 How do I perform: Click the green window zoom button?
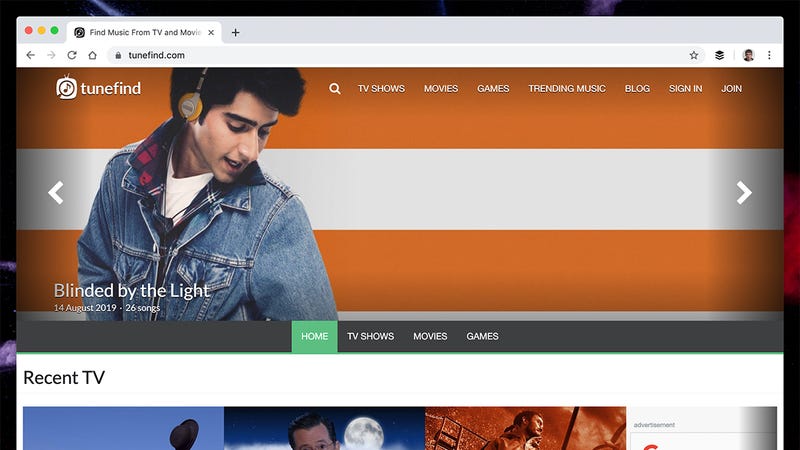click(x=54, y=31)
